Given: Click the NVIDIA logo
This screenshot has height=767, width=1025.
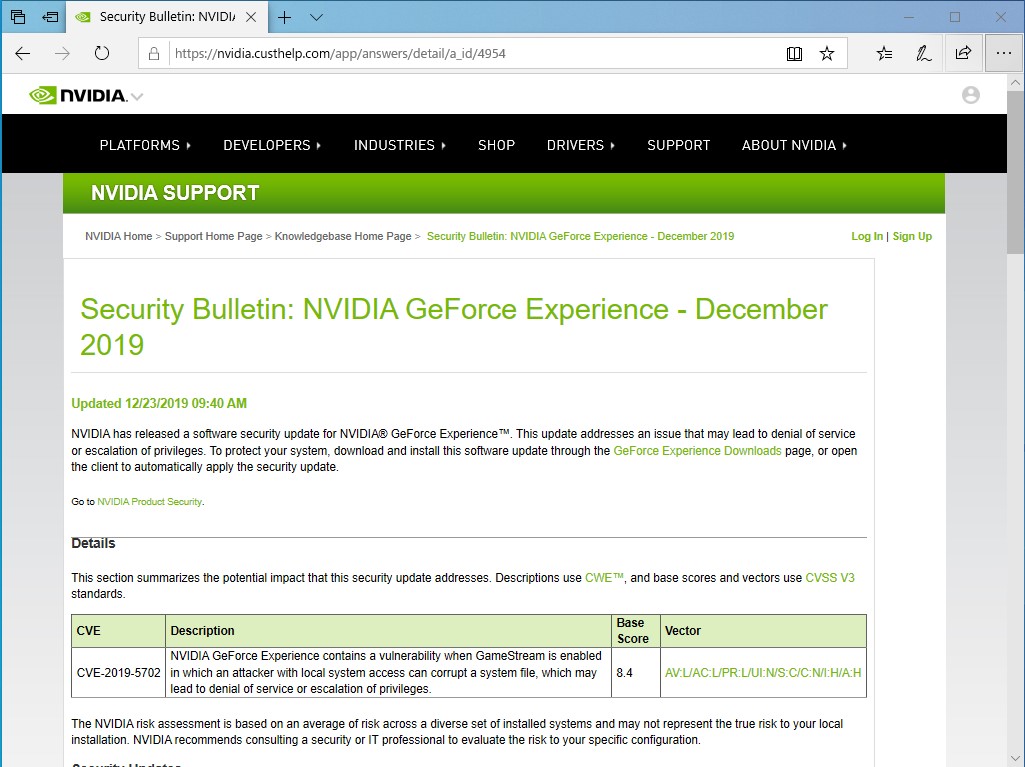Looking at the screenshot, I should click(x=78, y=95).
